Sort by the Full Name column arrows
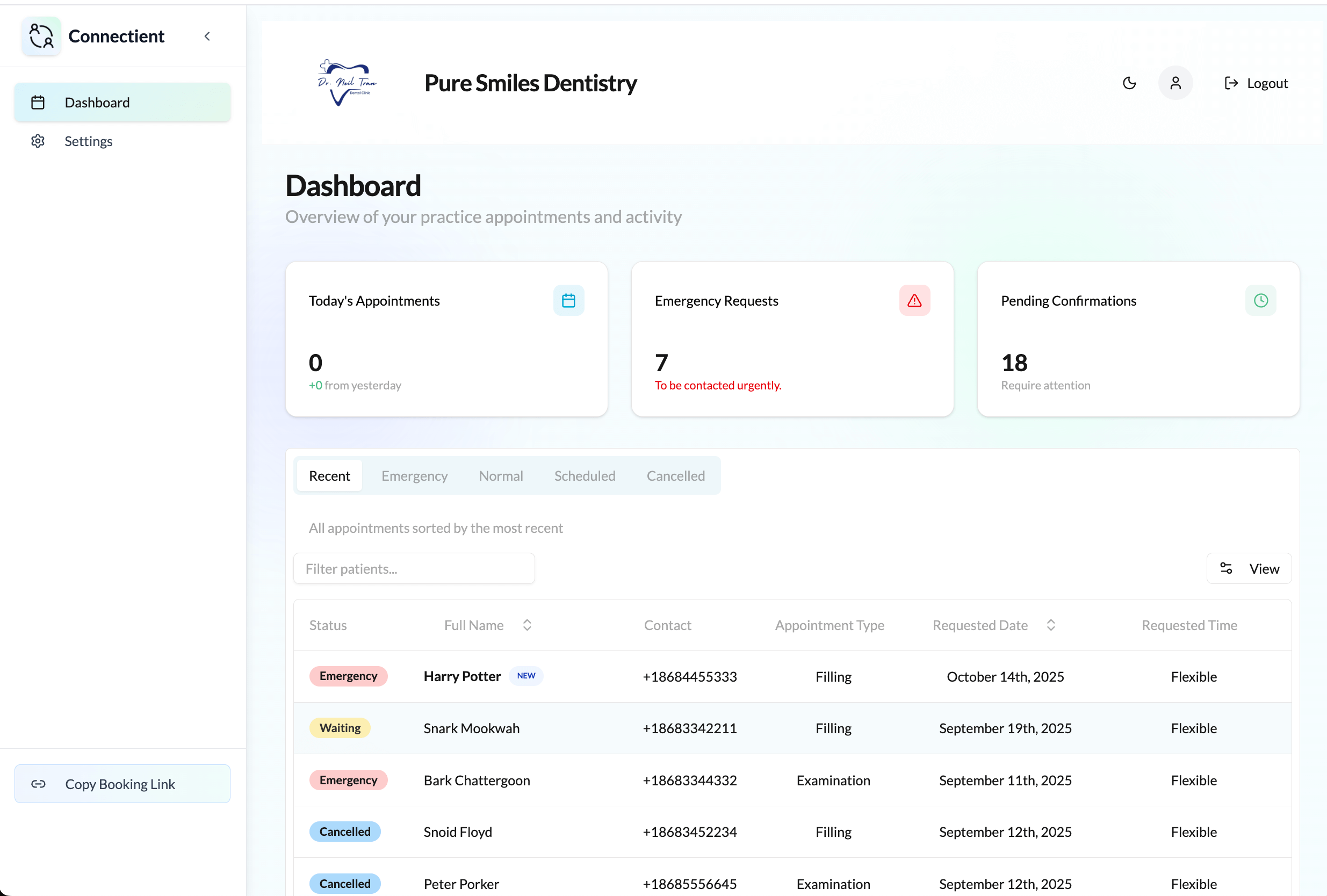1327x896 pixels. pos(527,625)
